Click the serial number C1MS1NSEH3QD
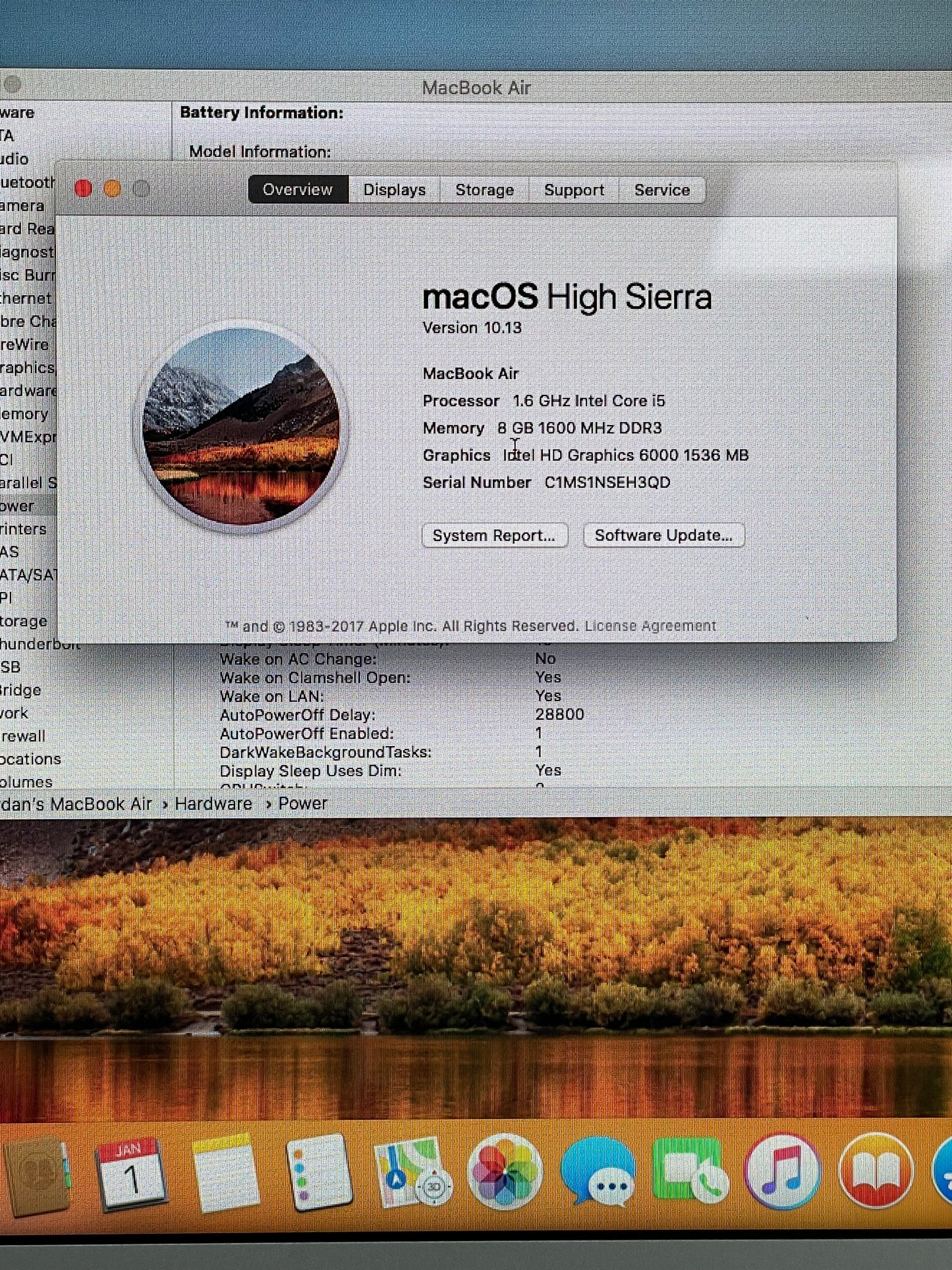Viewport: 952px width, 1270px height. (607, 482)
